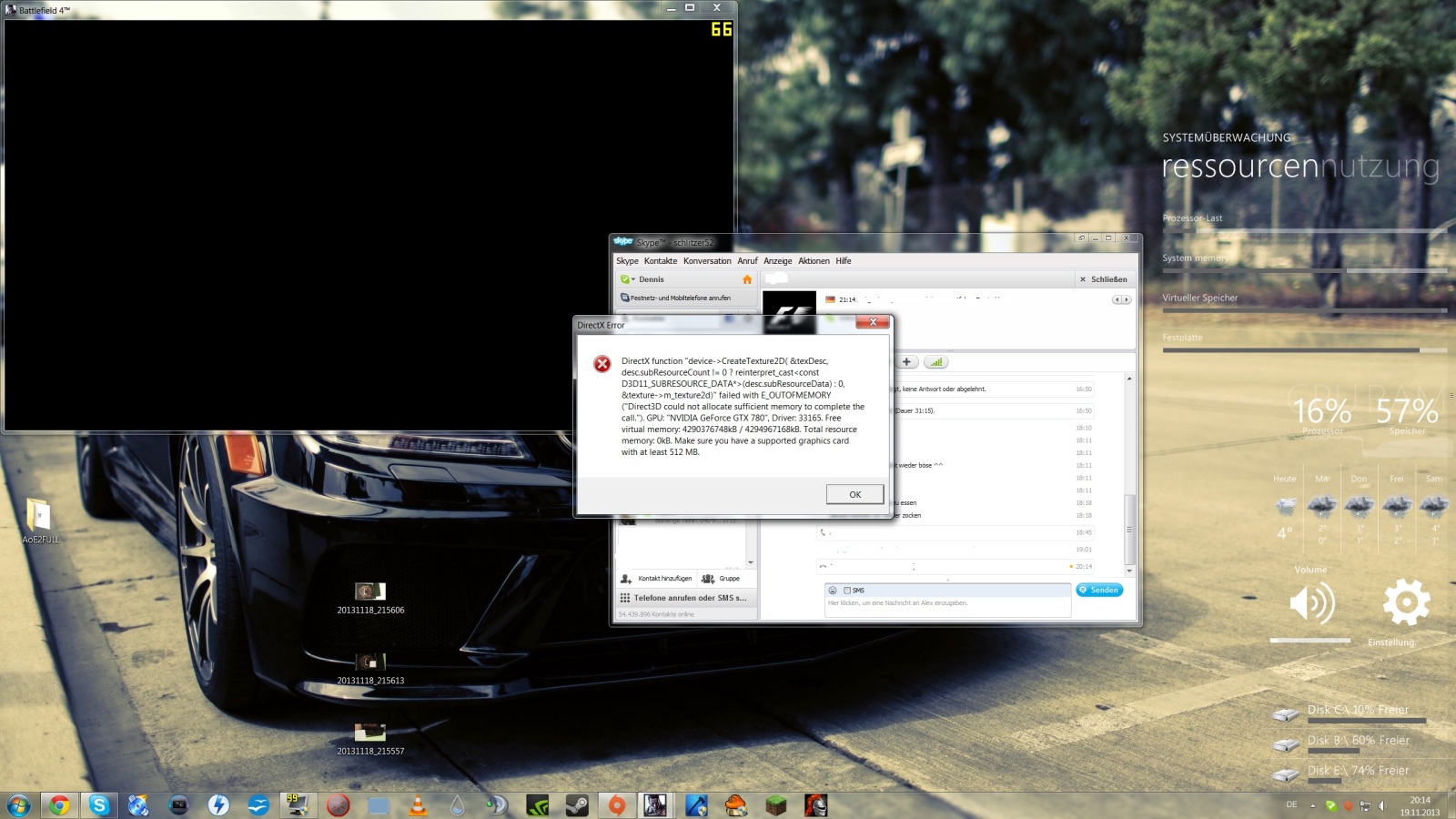The width and height of the screenshot is (1456, 819).
Task: Select desktop file 20131118_215557
Action: [370, 739]
